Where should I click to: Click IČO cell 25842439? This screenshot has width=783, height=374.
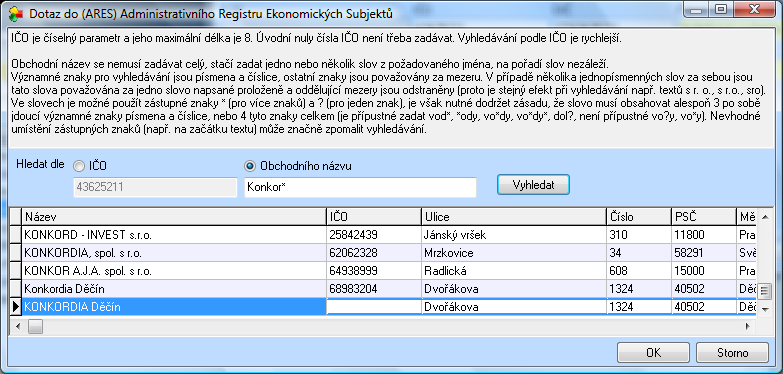pyautogui.click(x=374, y=234)
